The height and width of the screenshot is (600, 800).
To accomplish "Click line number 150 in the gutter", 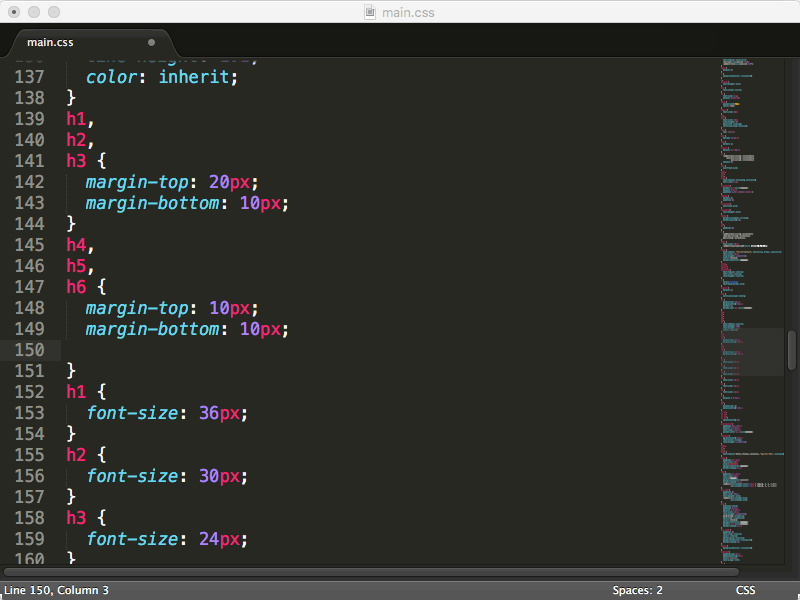I will pos(30,350).
